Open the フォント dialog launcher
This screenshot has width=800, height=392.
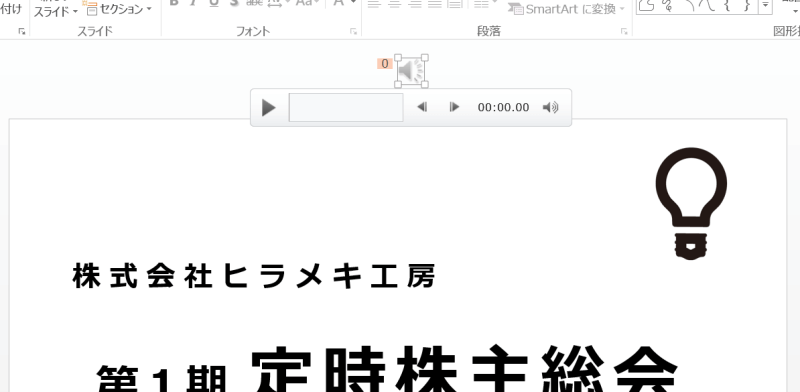click(x=353, y=32)
